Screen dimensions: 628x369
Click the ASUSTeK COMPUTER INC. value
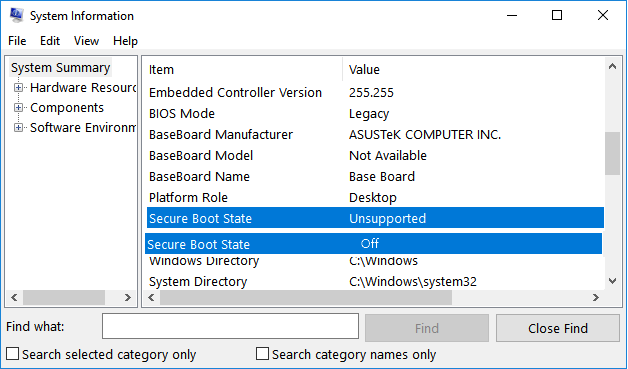425,135
